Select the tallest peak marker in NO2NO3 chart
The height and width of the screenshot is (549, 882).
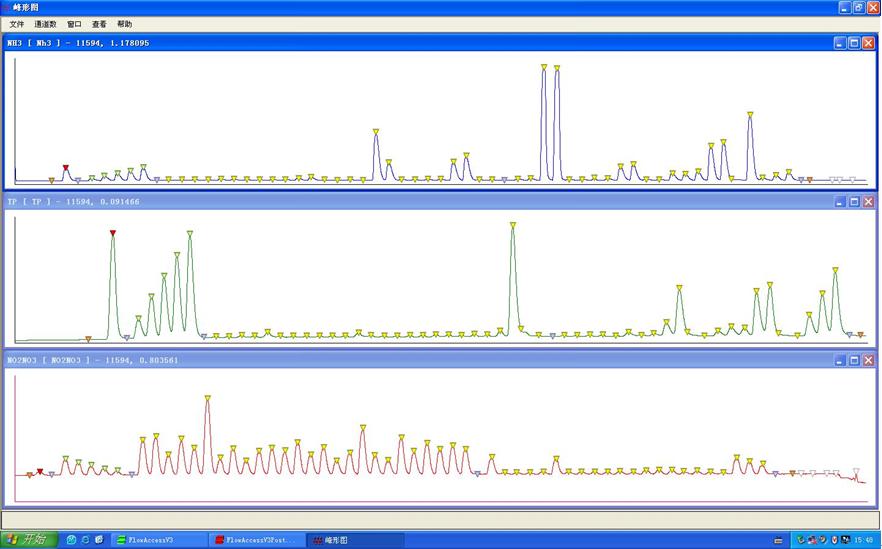click(208, 398)
